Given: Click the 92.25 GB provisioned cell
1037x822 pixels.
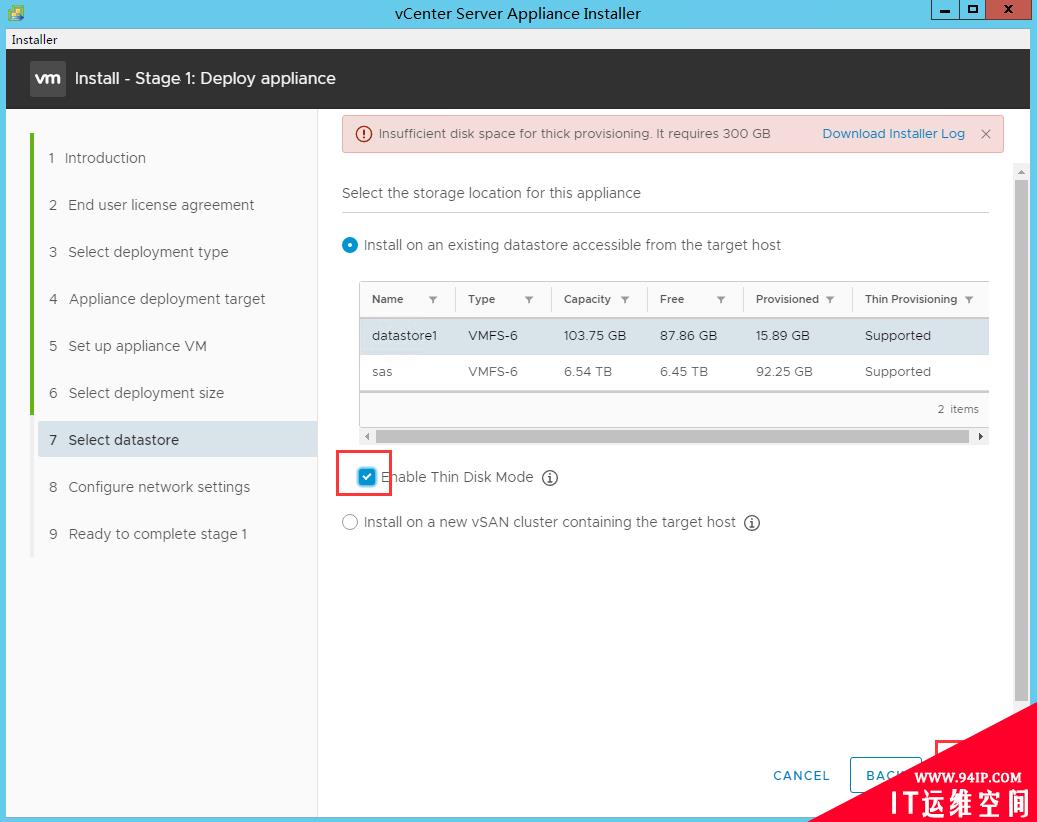Looking at the screenshot, I should pyautogui.click(x=784, y=372).
